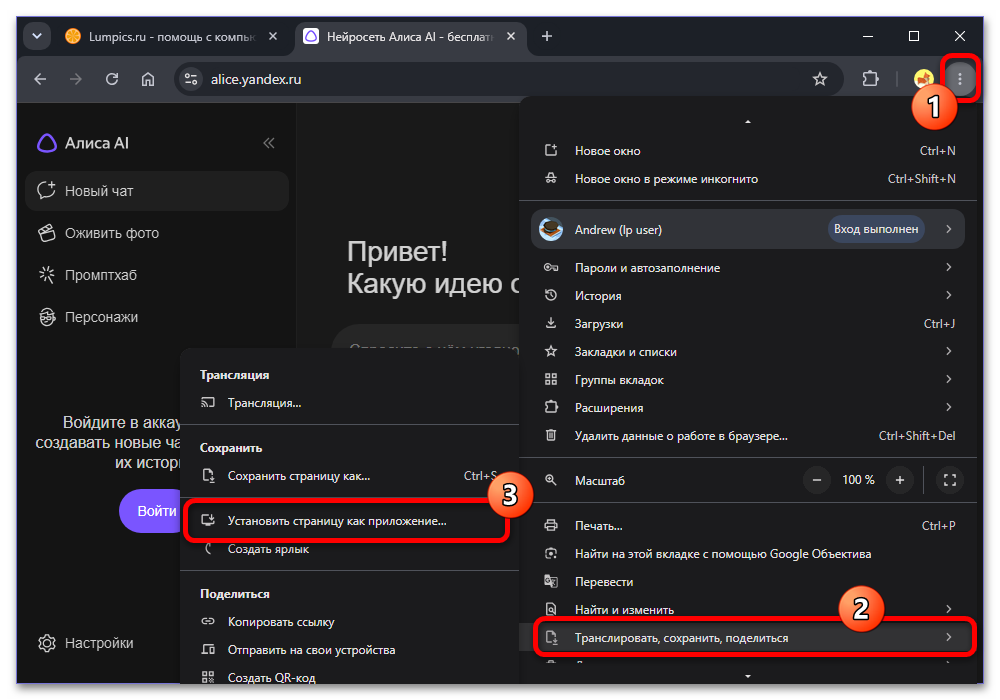Select Новое окно menu item
This screenshot has height=700, width=1000.
(748, 150)
